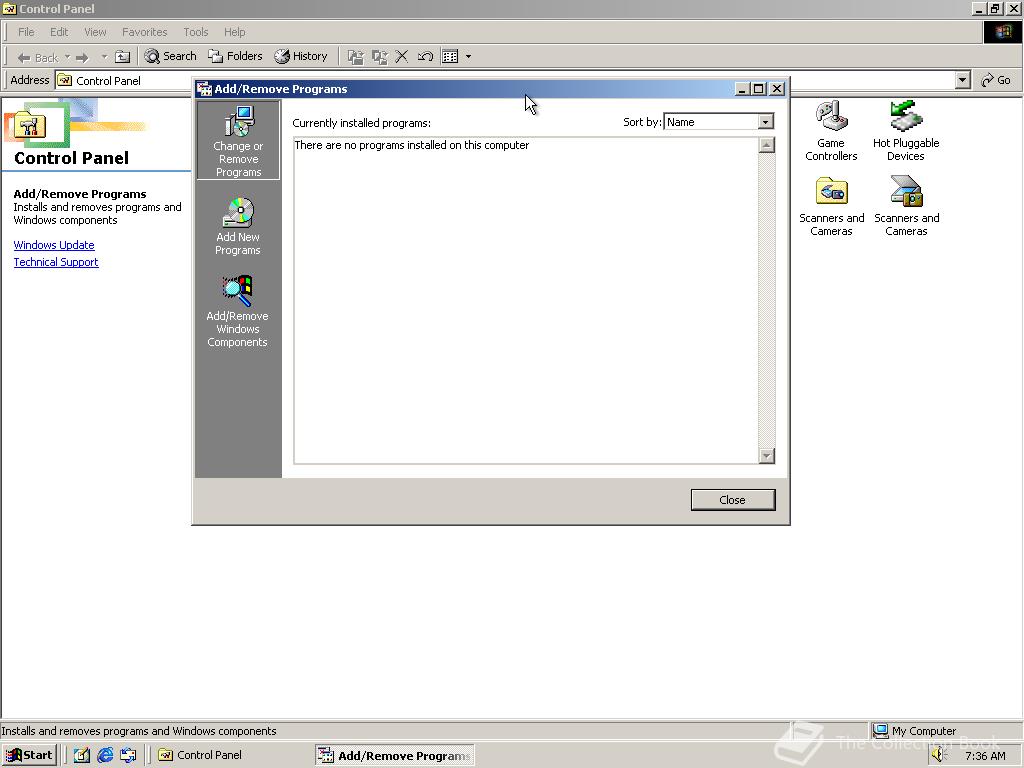Toggle the Folders pane button

tap(235, 56)
